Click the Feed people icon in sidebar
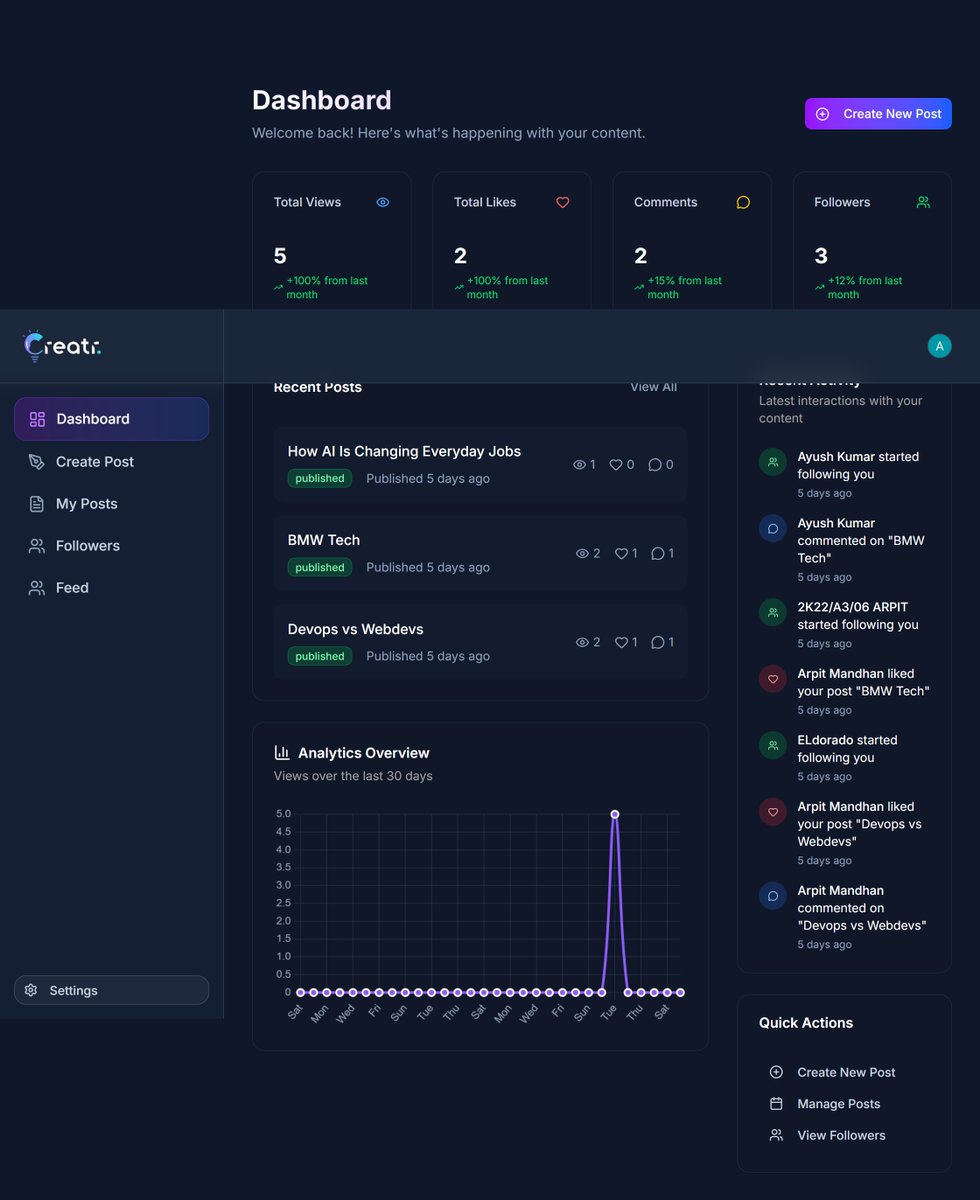 (x=37, y=588)
